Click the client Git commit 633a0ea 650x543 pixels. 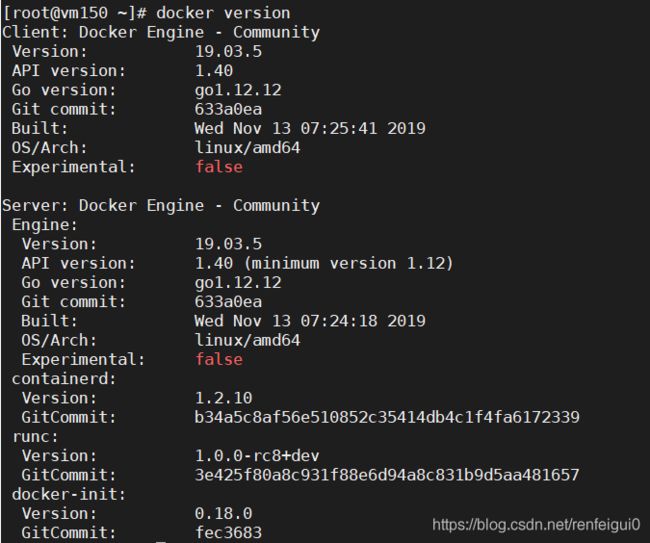(228, 109)
